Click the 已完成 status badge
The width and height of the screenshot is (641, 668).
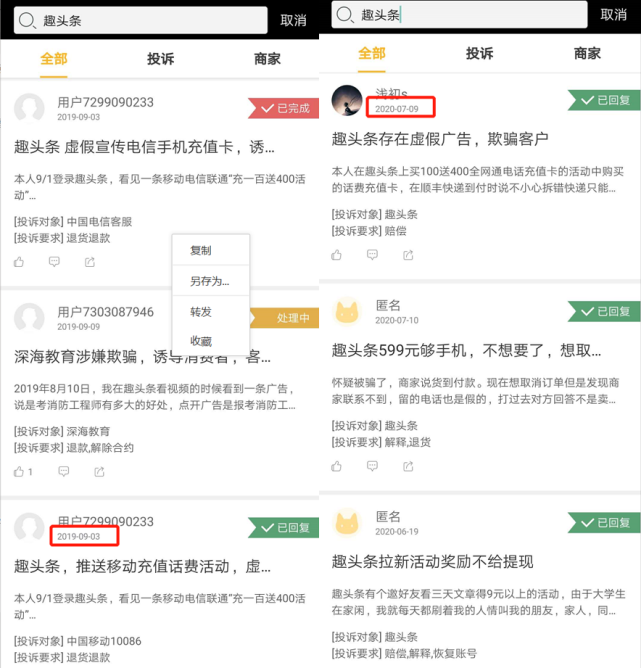[284, 108]
